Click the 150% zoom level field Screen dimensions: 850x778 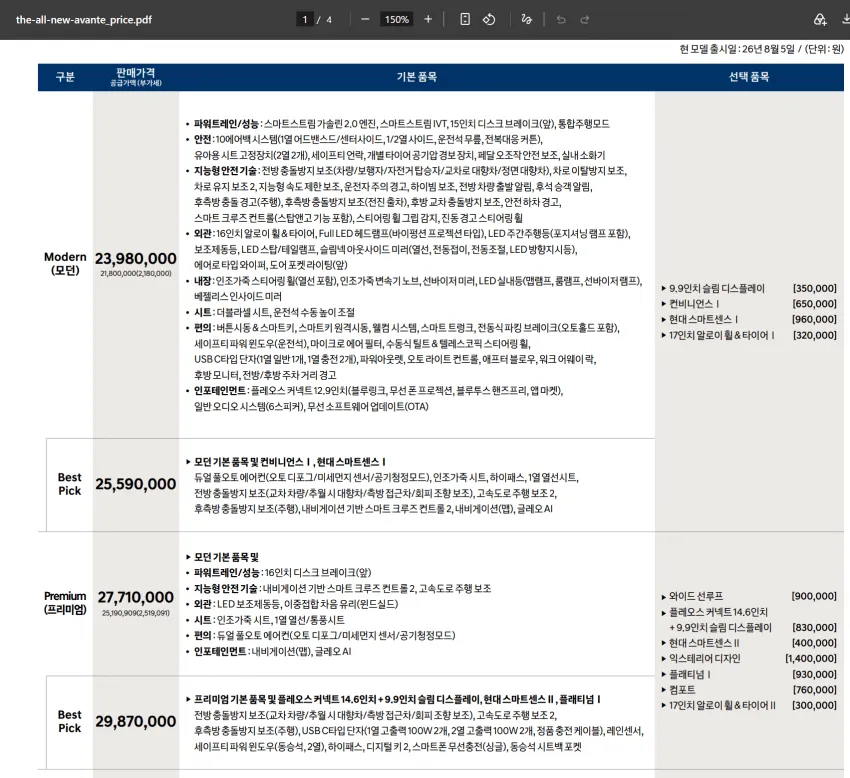[397, 20]
